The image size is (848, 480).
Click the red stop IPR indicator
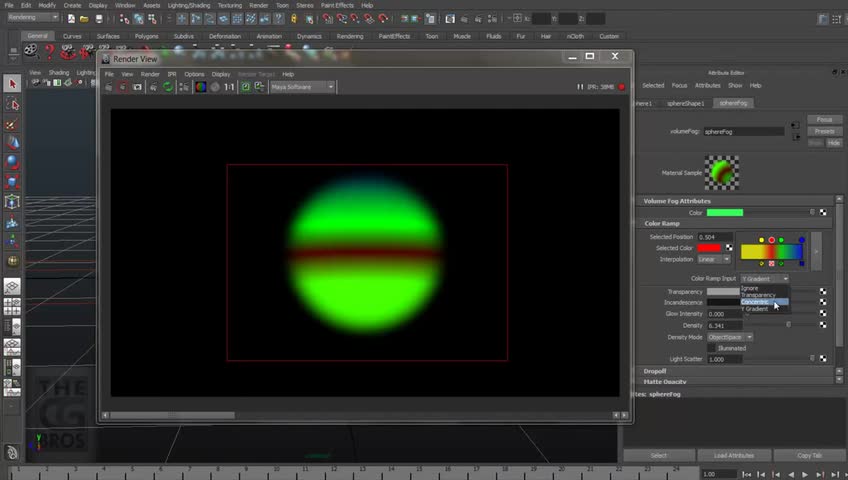point(622,87)
